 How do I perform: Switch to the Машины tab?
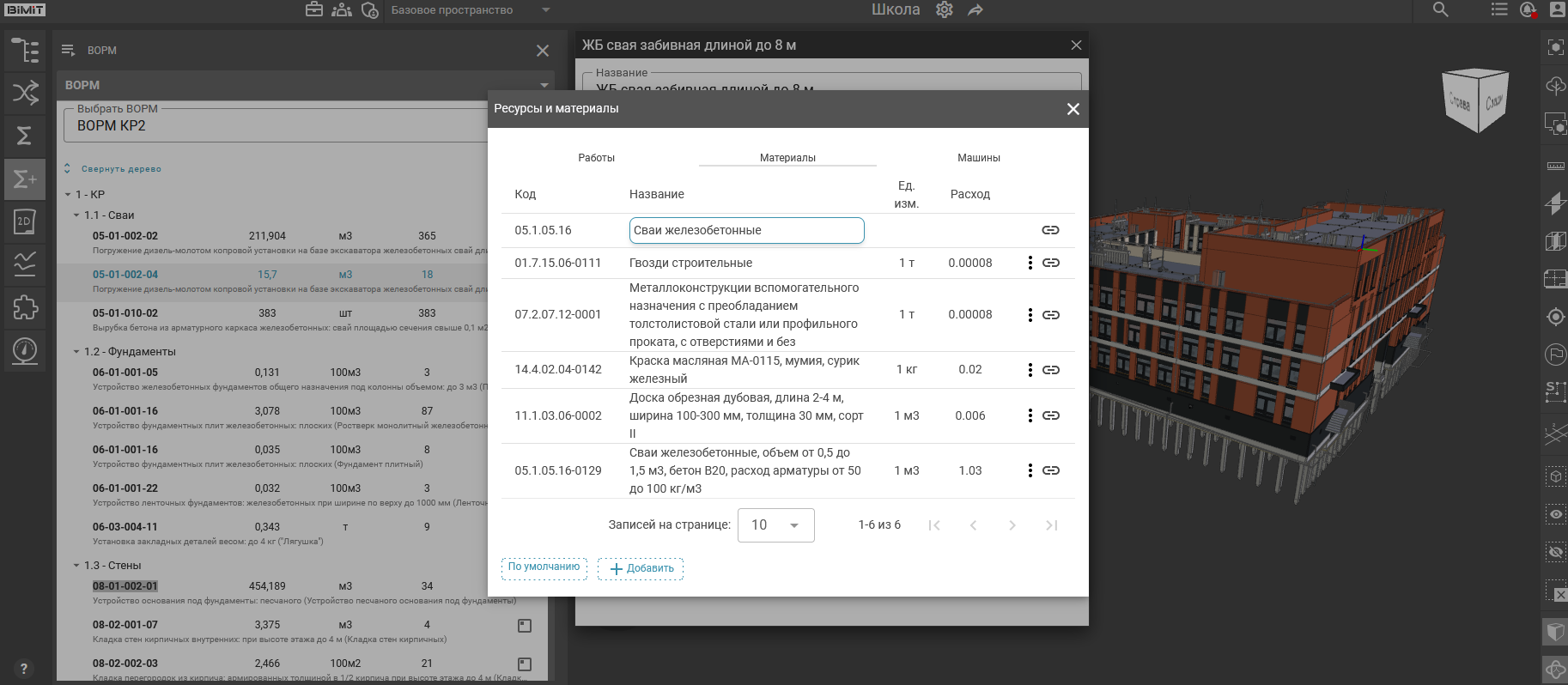tap(979, 158)
